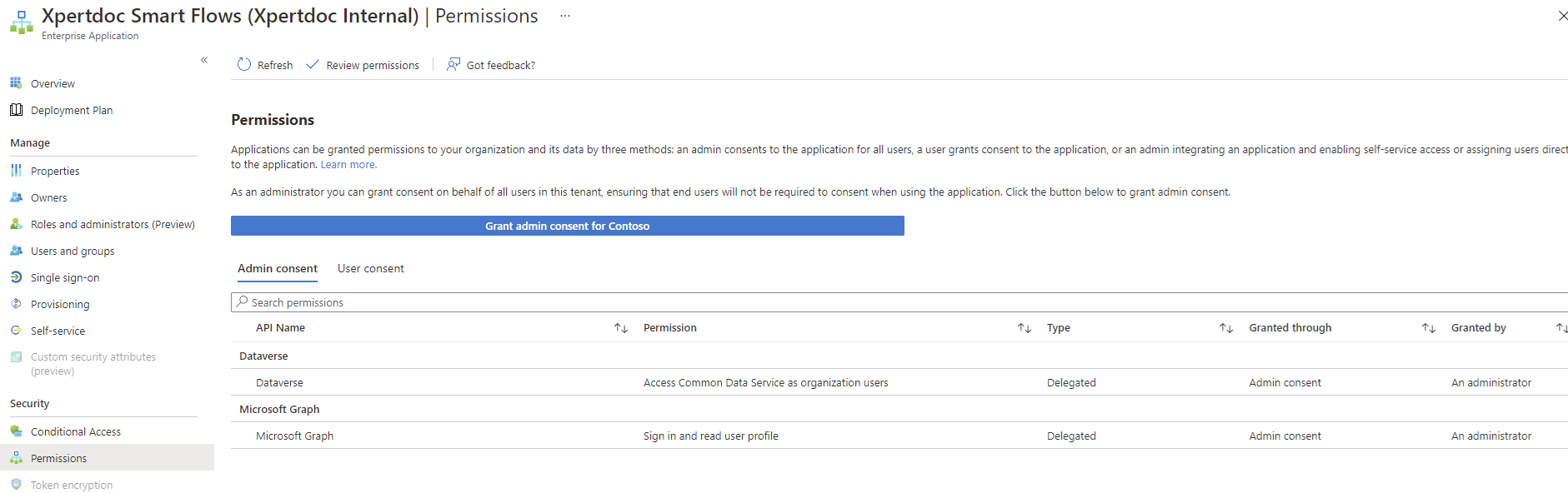Click the Token encryption shield icon
The width and height of the screenshot is (1568, 493).
coord(16,484)
